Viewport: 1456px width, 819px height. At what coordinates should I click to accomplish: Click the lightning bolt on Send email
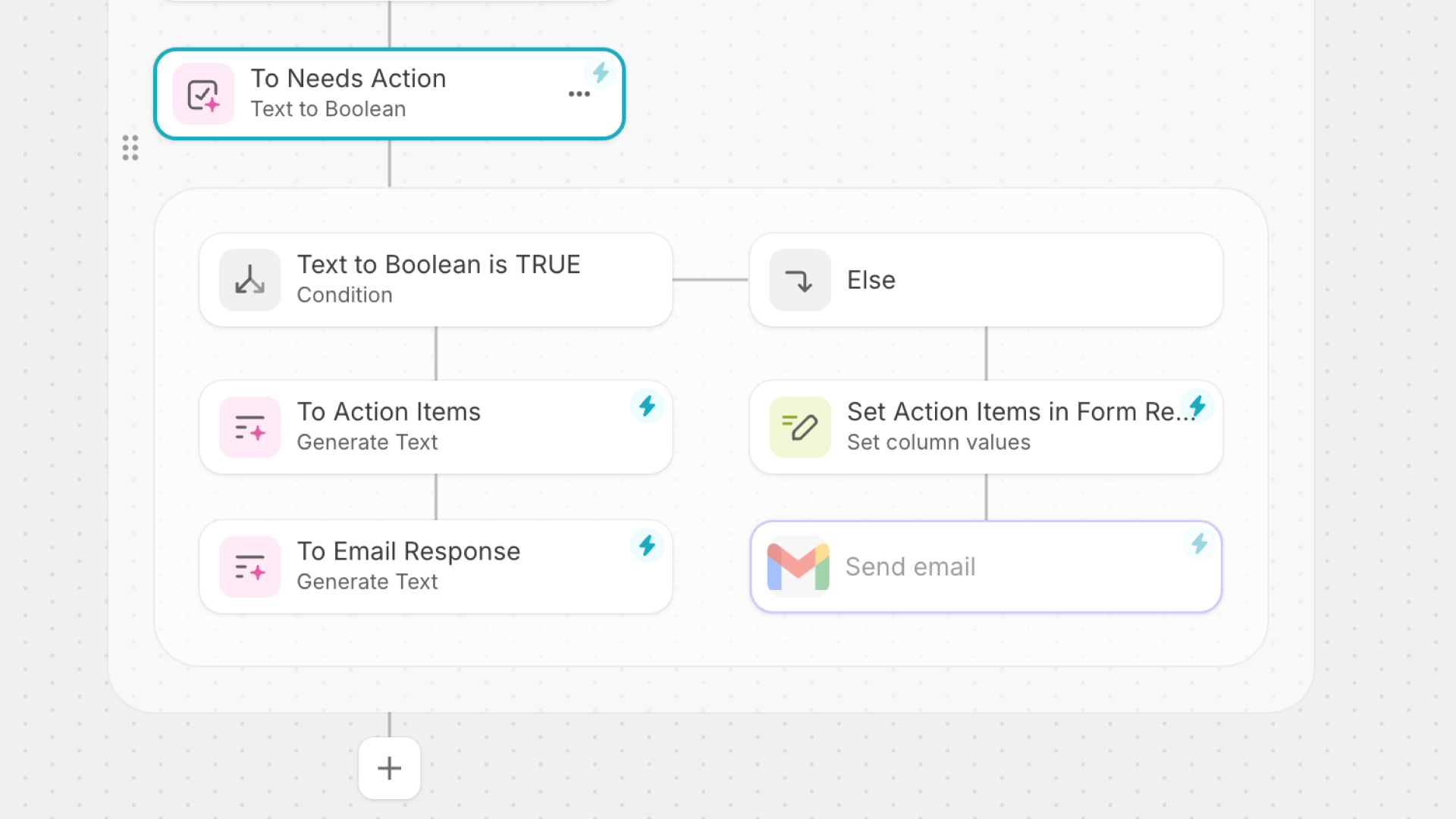(x=1199, y=544)
